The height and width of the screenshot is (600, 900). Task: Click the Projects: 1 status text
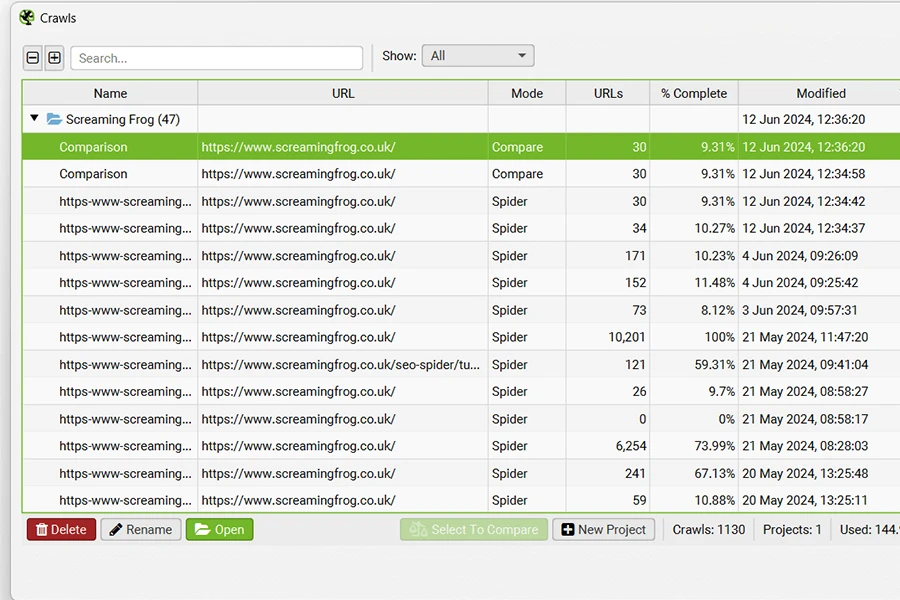pos(792,529)
